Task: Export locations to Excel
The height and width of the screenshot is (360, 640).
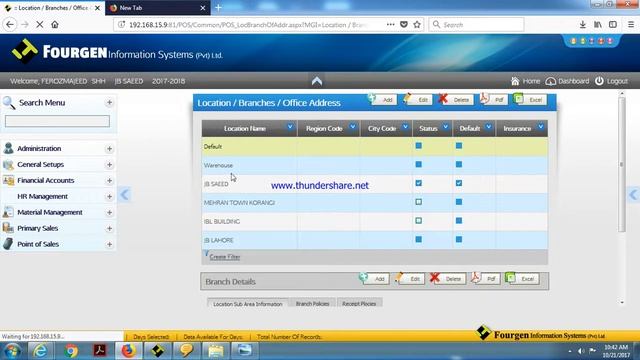Action: point(530,100)
